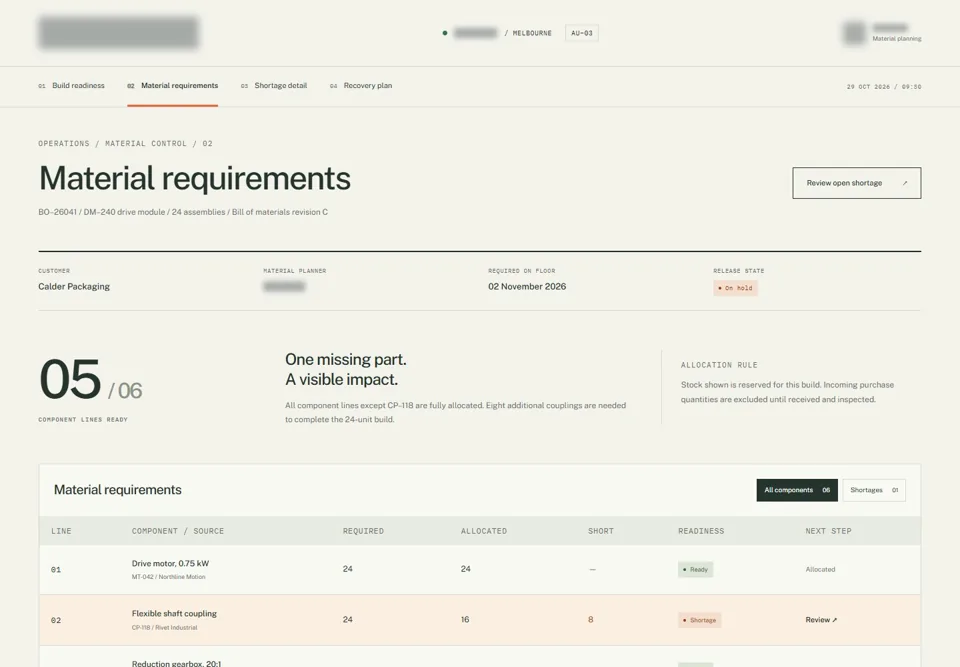960x667 pixels.
Task: Select Drive motor, 0.75 kW component name
Action: [170, 563]
